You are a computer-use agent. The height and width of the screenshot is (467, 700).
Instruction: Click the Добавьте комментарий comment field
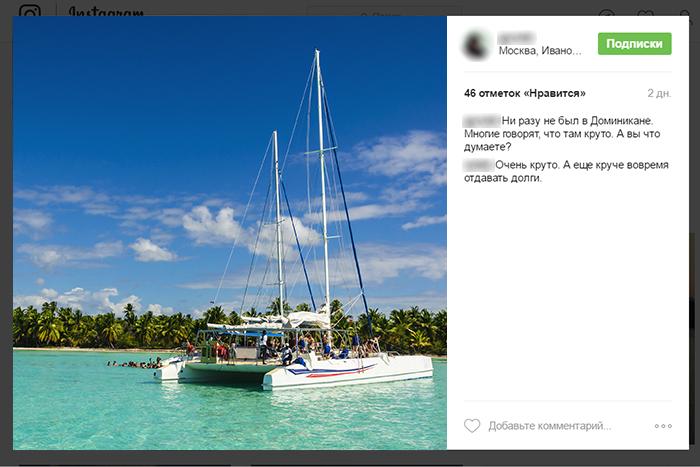point(550,426)
